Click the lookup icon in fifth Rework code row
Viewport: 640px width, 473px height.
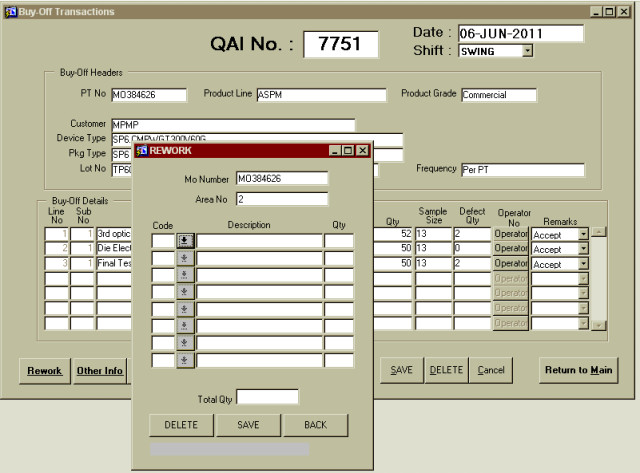click(x=185, y=309)
